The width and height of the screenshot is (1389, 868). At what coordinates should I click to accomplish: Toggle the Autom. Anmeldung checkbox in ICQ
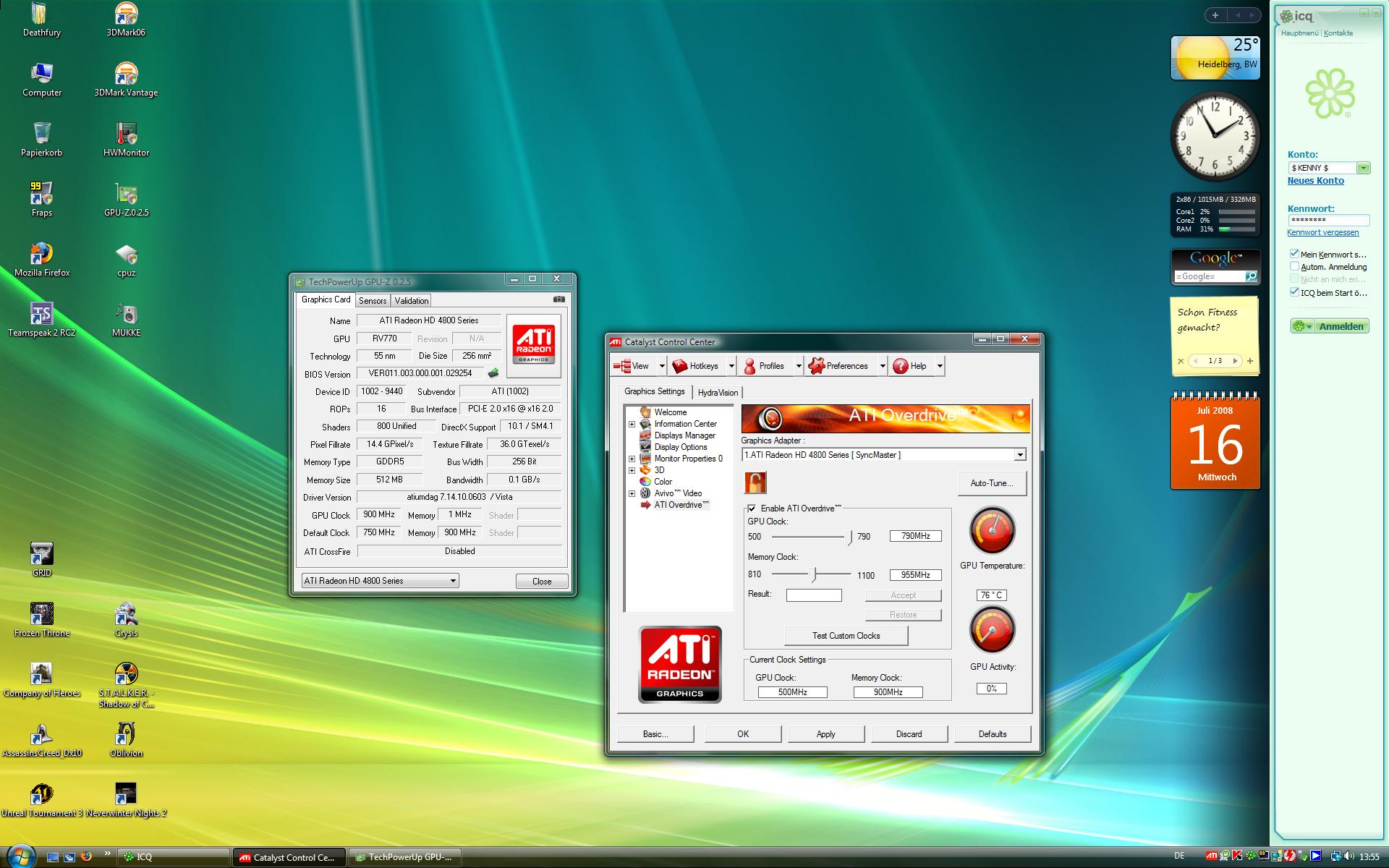coord(1294,266)
